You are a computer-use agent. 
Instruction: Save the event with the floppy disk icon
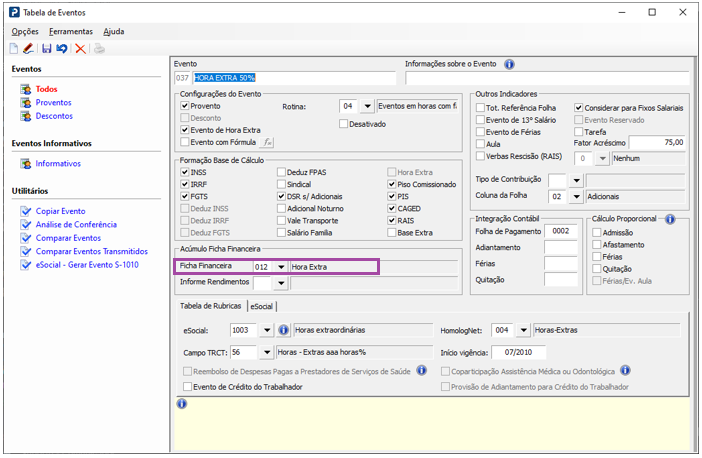(x=47, y=48)
